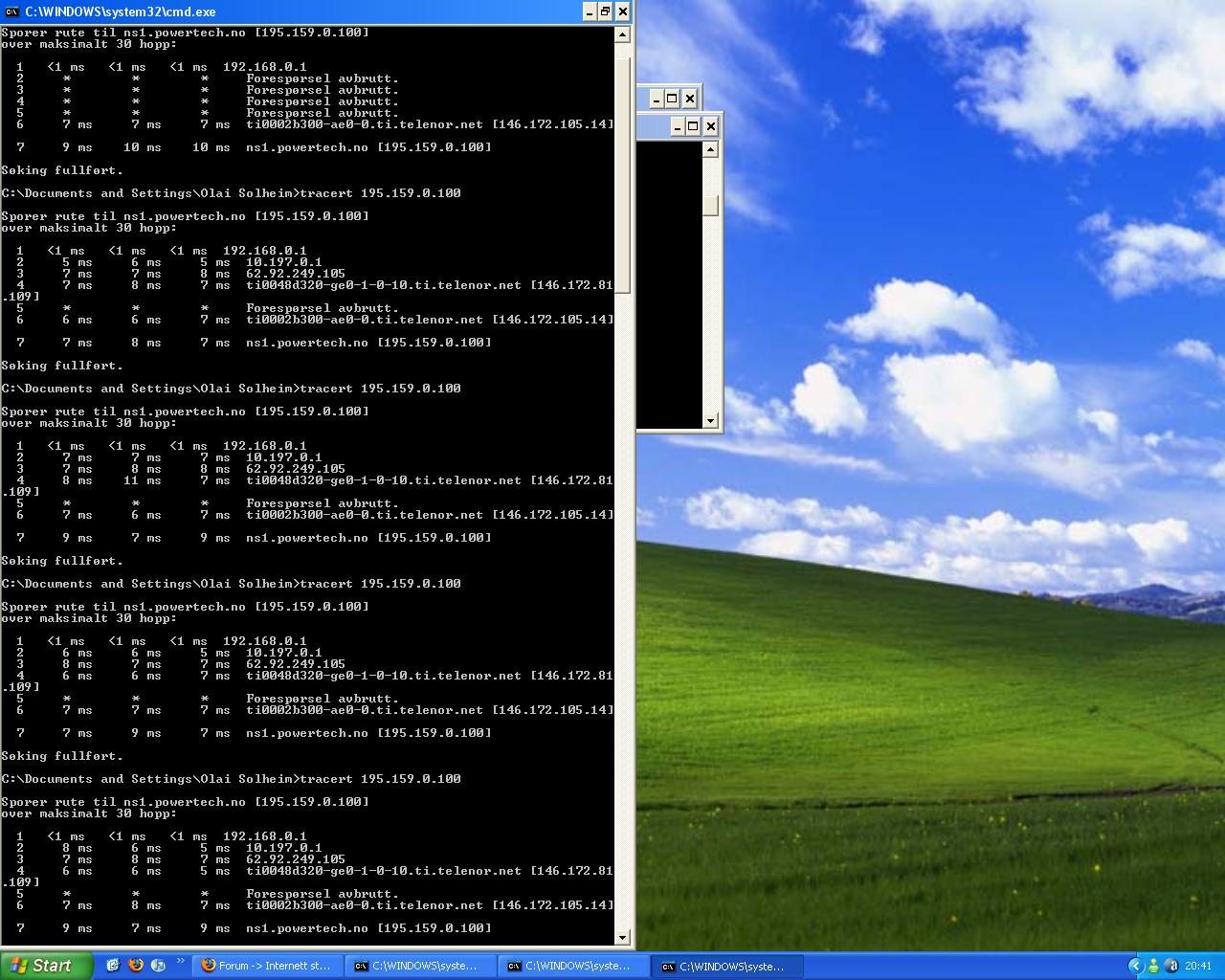Image resolution: width=1225 pixels, height=980 pixels.
Task: Click the green Messenger tray icon
Action: 1154,967
